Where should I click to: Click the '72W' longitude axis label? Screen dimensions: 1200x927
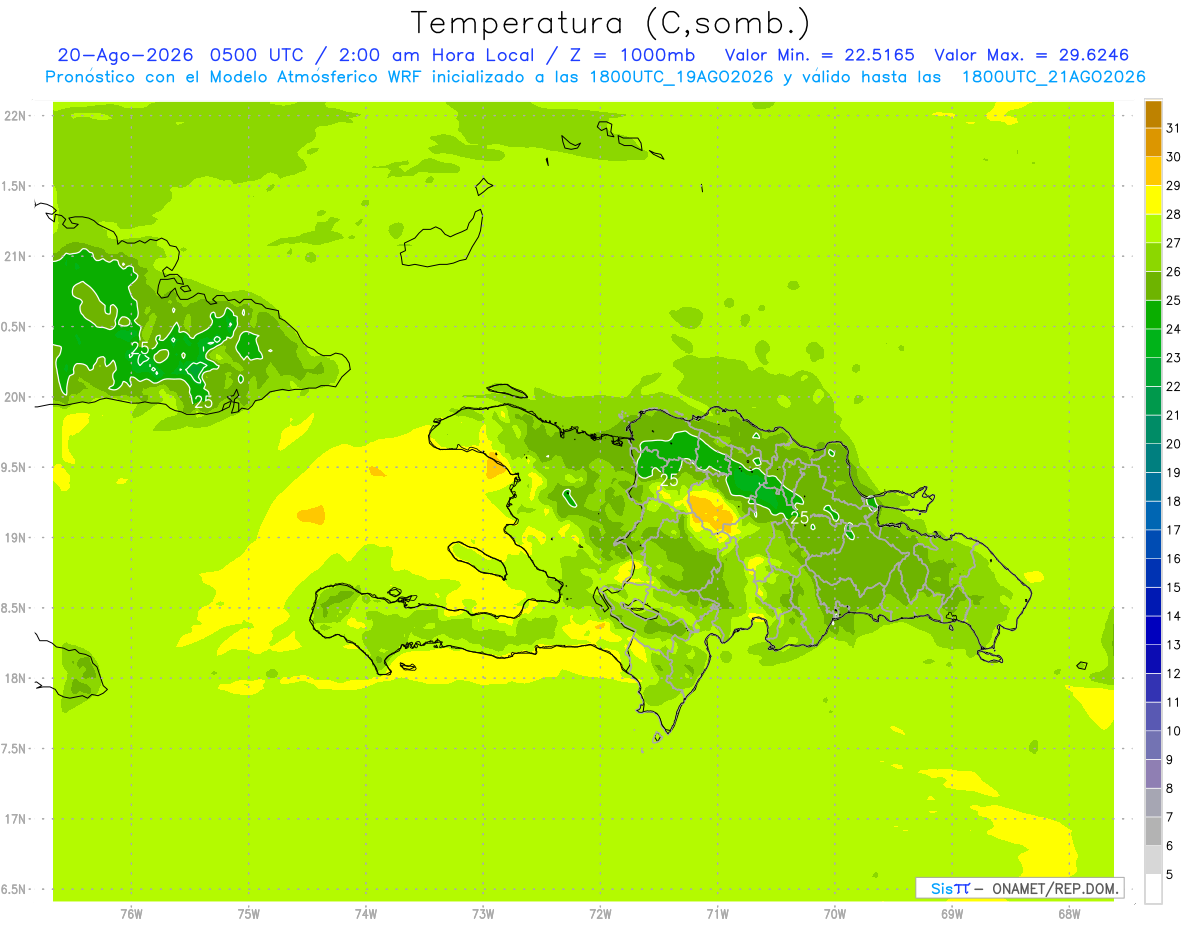[600, 914]
